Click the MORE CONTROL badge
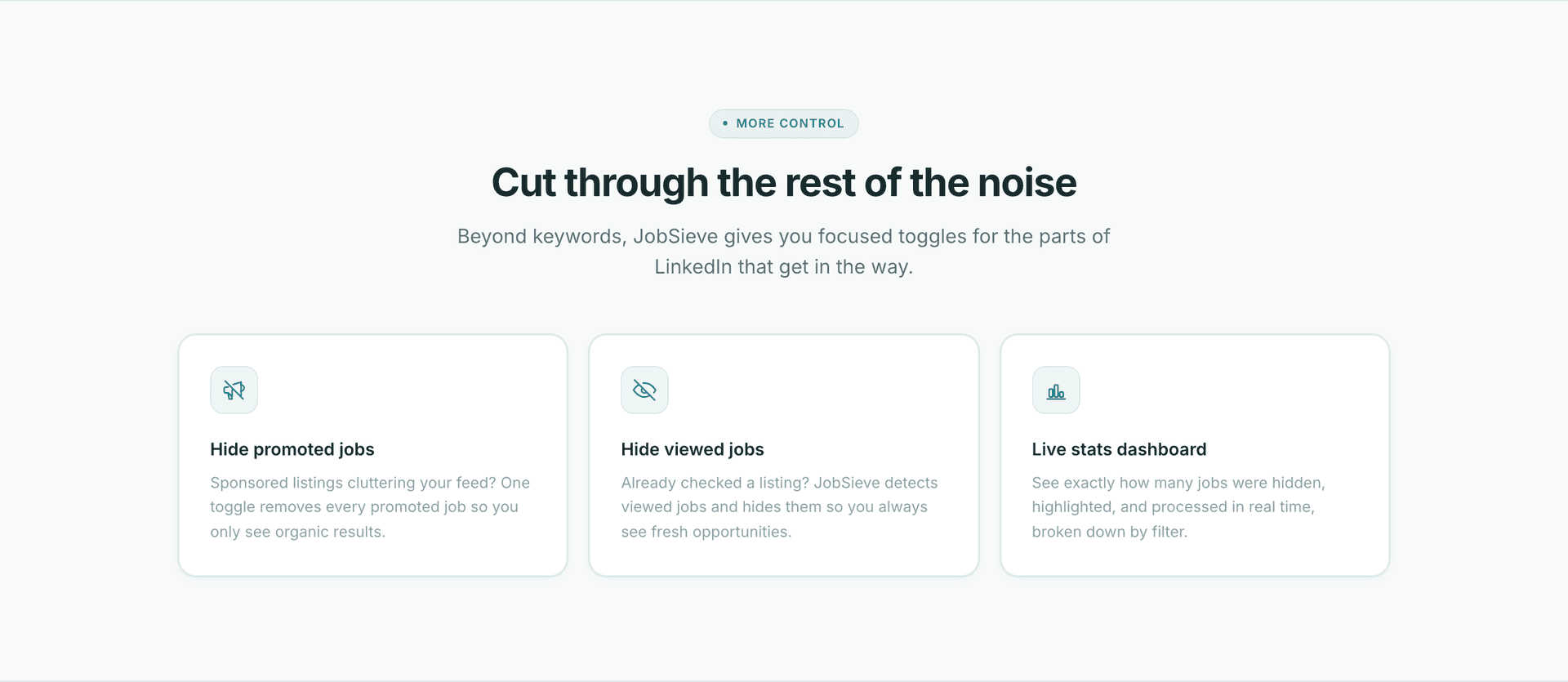Image resolution: width=1568 pixels, height=682 pixels. coord(784,123)
